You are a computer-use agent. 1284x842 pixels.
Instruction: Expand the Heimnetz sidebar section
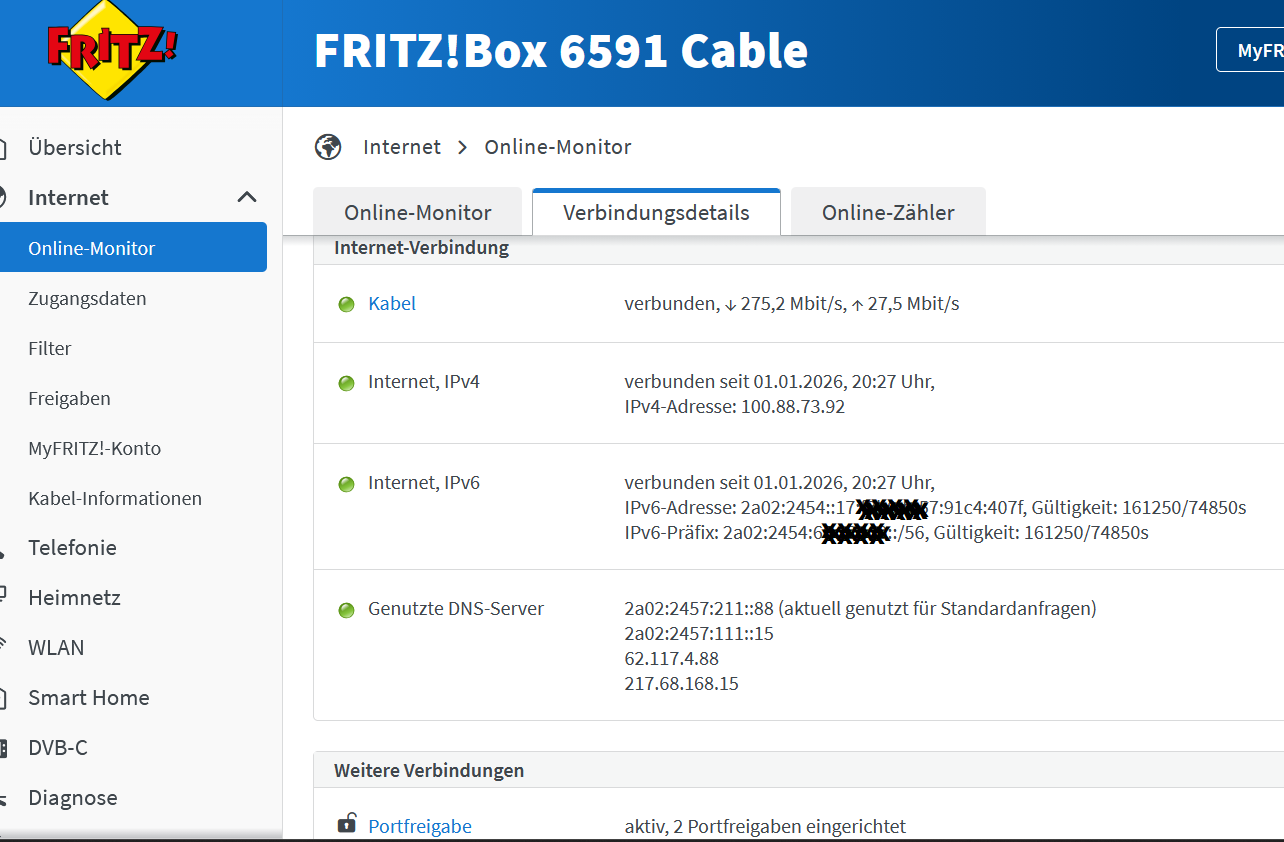74,598
